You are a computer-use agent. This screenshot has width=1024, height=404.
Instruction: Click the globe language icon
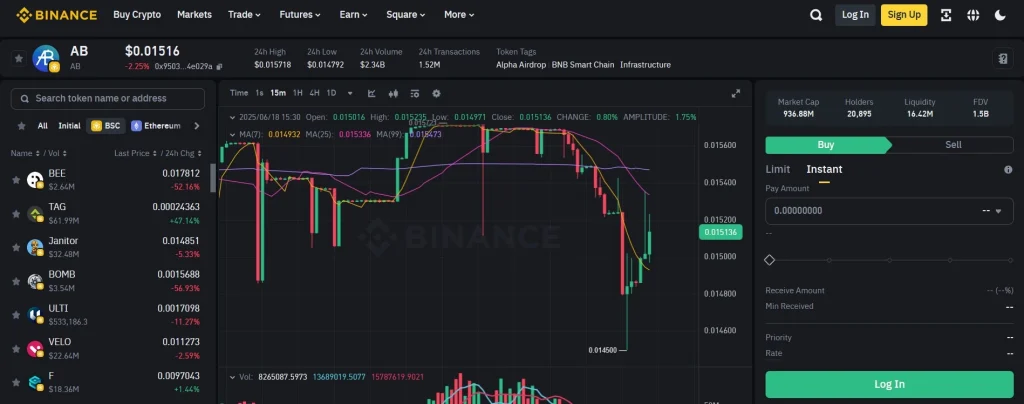tap(973, 15)
